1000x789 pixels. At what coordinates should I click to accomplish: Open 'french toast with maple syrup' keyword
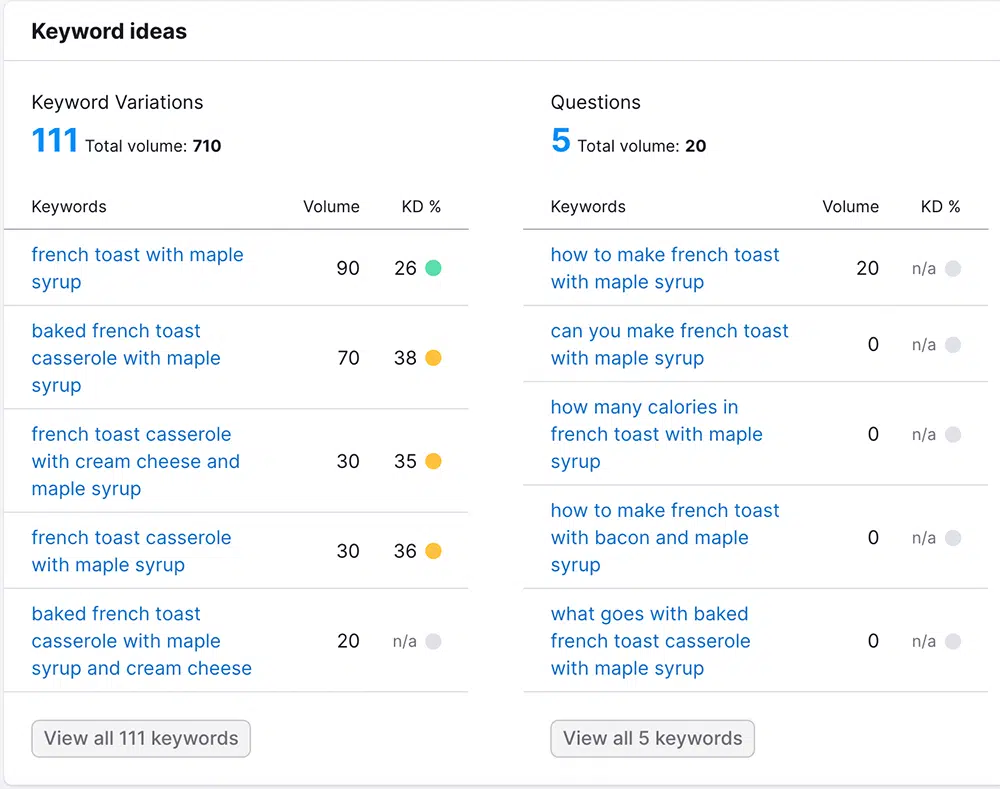pyautogui.click(x=137, y=268)
